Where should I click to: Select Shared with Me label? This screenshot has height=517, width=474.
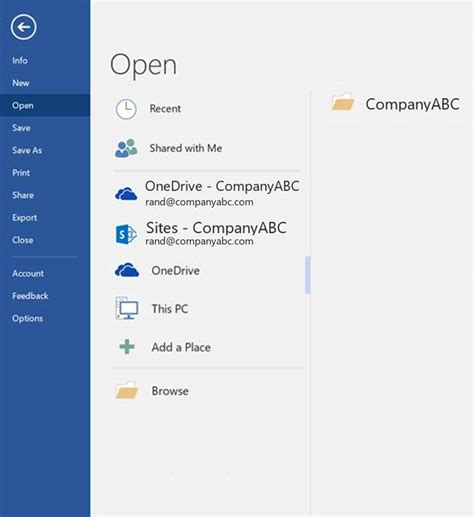pos(186,148)
